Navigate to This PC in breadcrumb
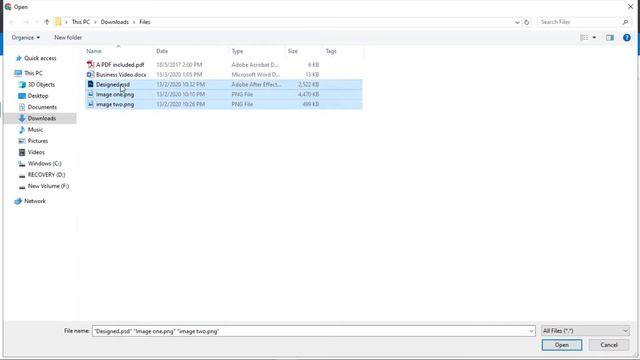This screenshot has width=640, height=360. pyautogui.click(x=80, y=22)
